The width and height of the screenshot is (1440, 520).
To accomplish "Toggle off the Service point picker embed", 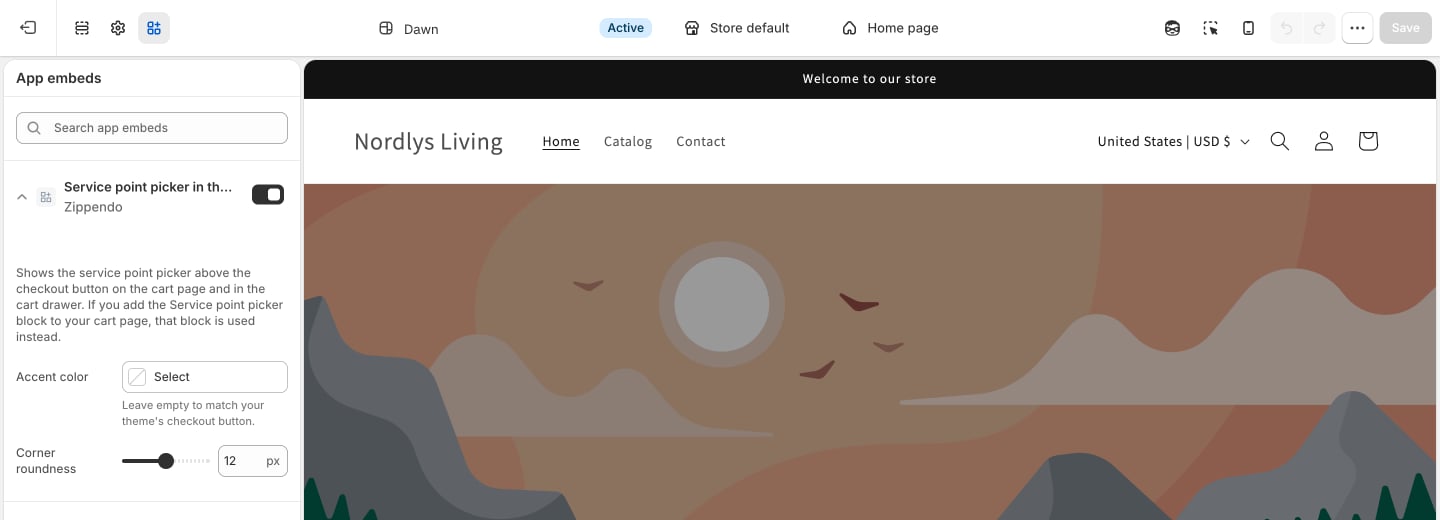I will tap(268, 194).
